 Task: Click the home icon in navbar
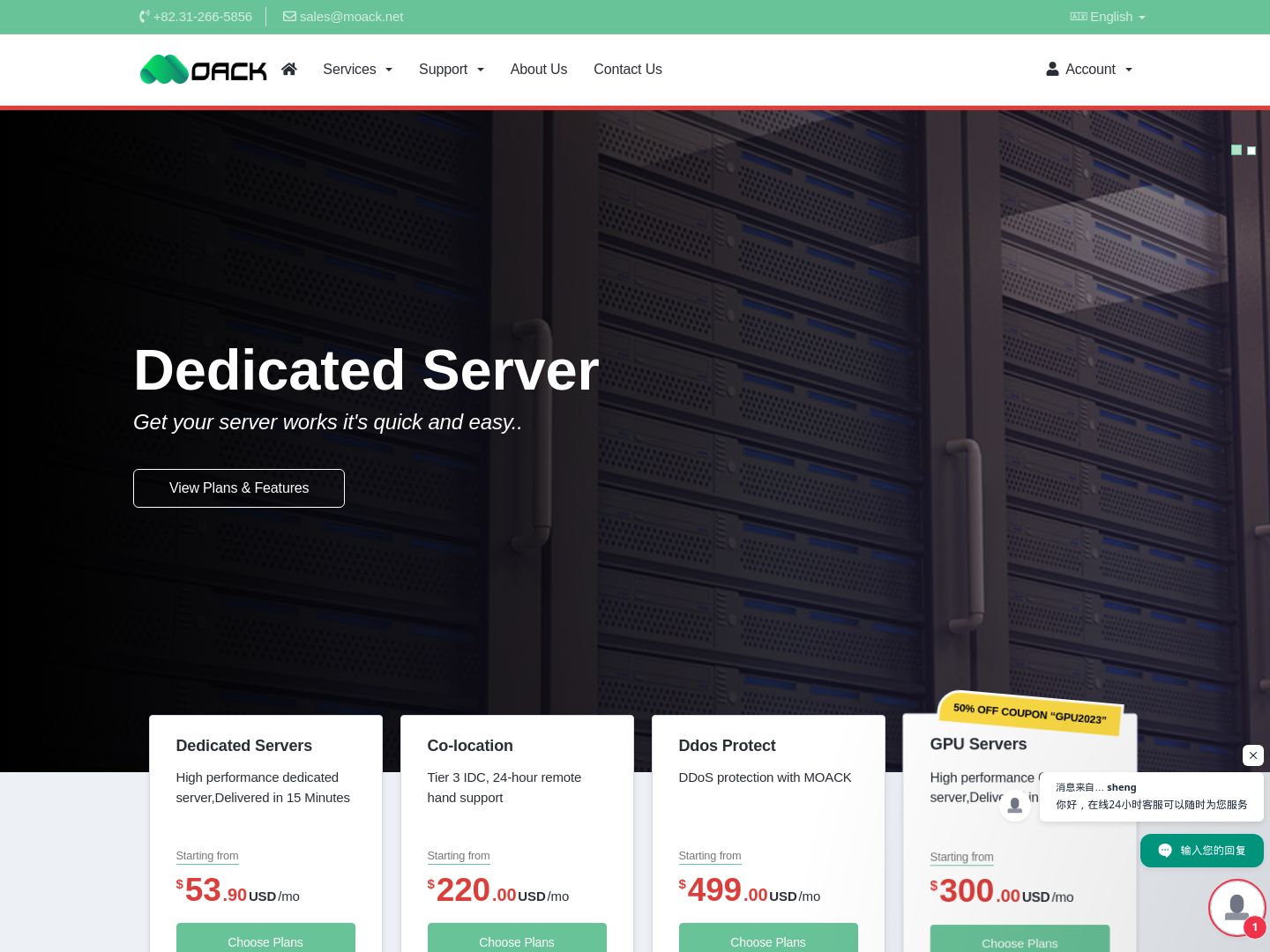point(289,69)
